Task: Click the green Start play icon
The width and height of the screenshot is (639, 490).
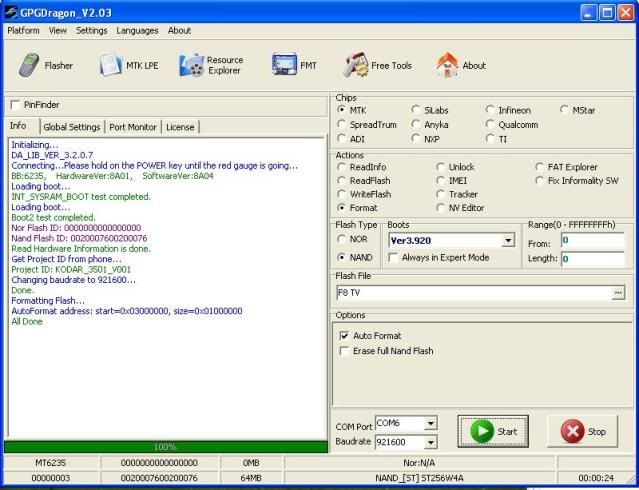Action: [x=482, y=431]
